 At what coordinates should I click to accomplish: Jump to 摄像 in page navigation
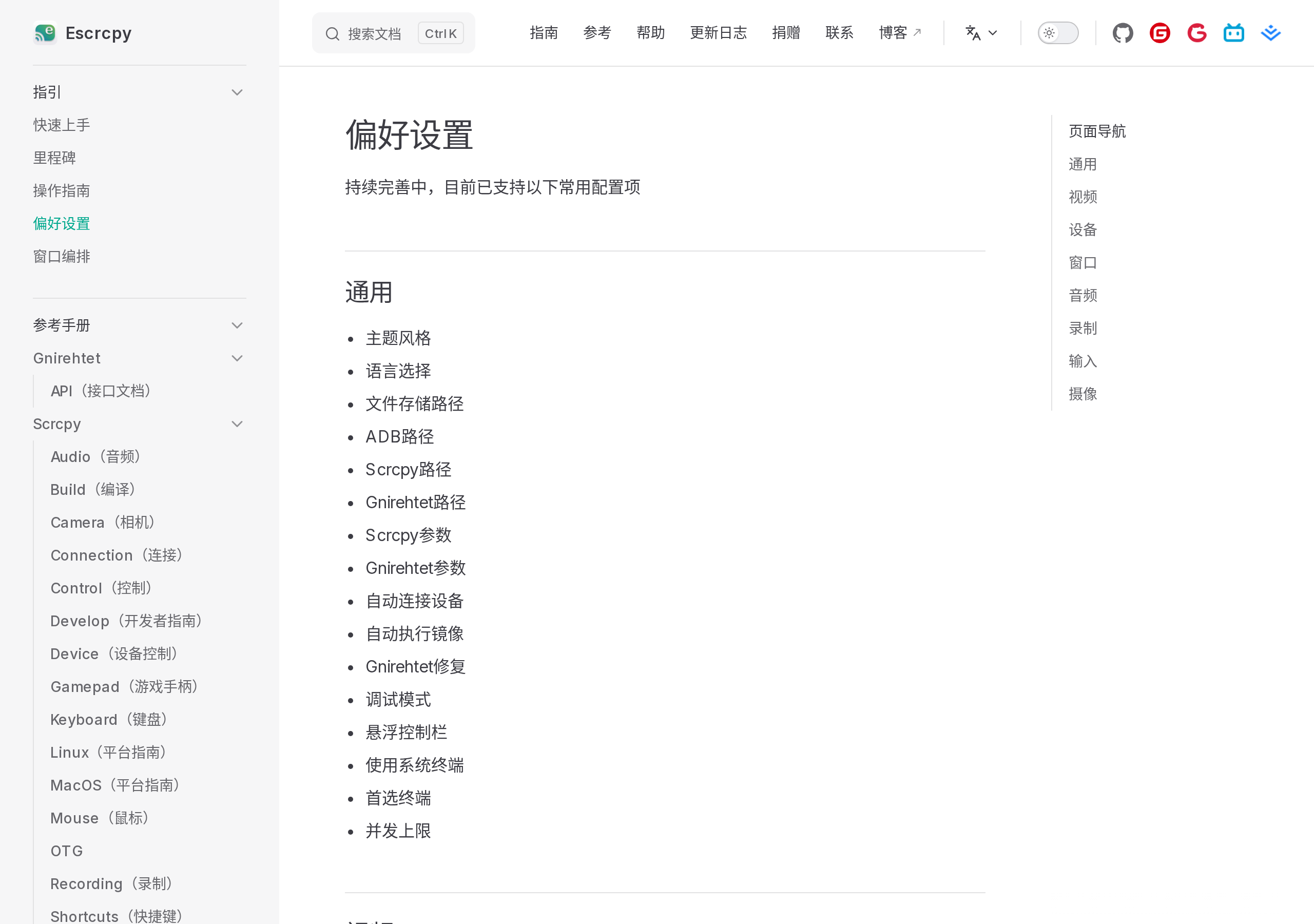tap(1082, 394)
